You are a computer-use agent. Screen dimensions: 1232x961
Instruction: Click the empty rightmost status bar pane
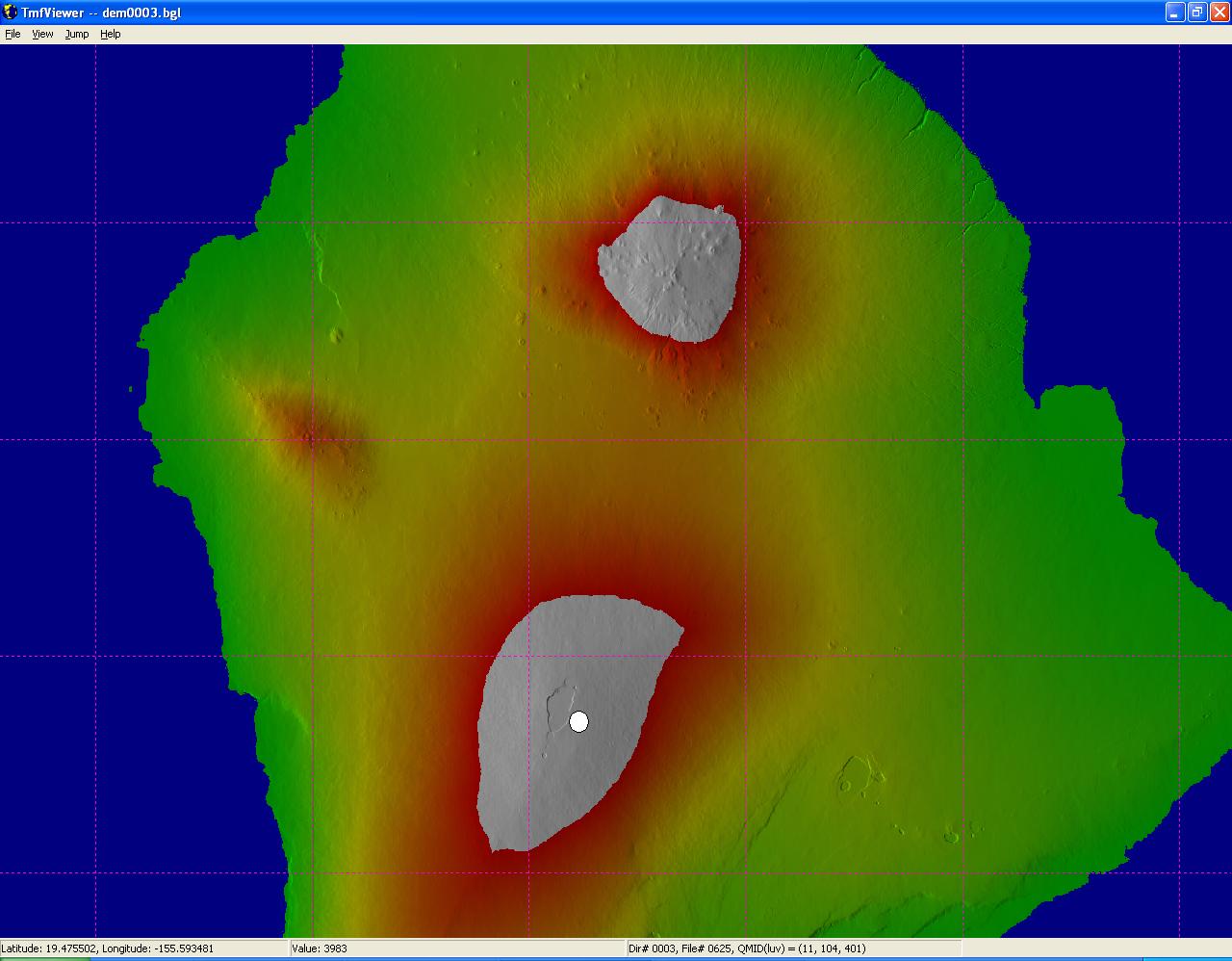(1095, 948)
